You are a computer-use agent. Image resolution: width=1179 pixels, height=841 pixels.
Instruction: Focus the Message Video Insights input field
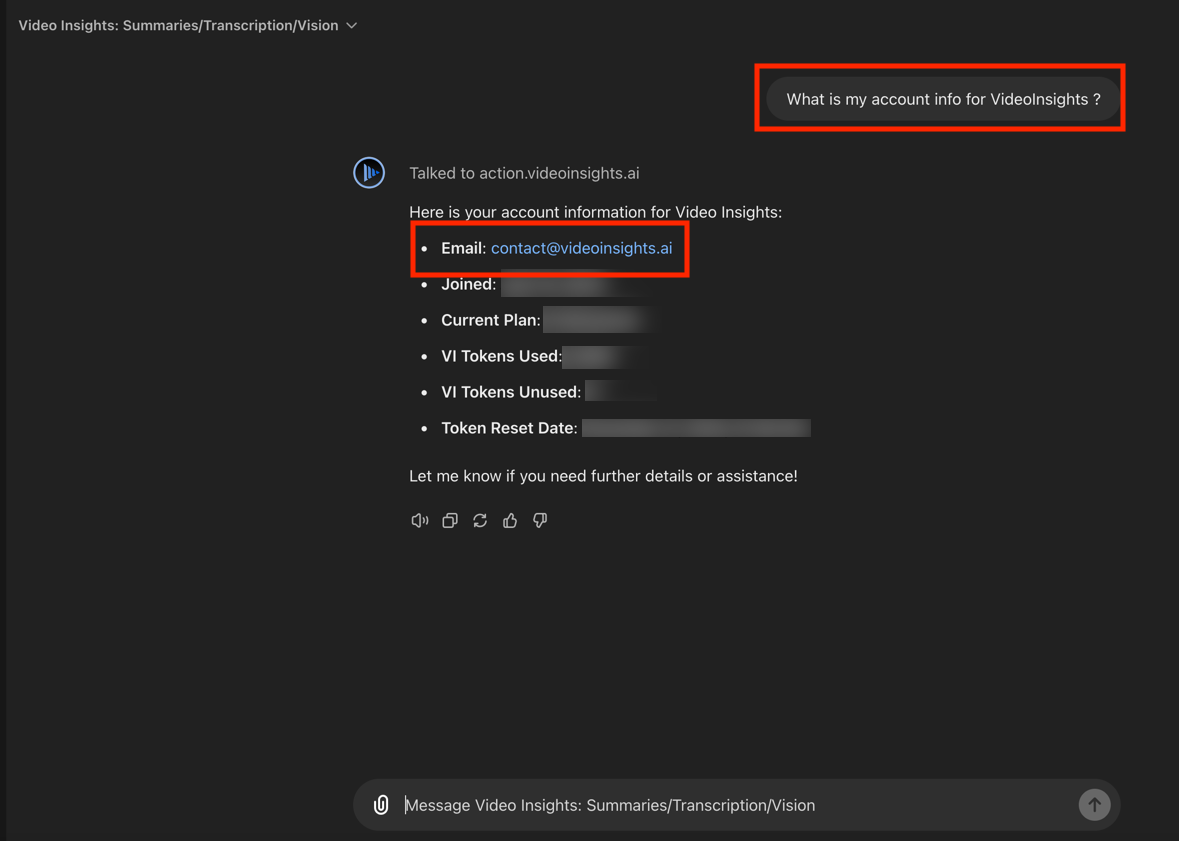coord(737,805)
